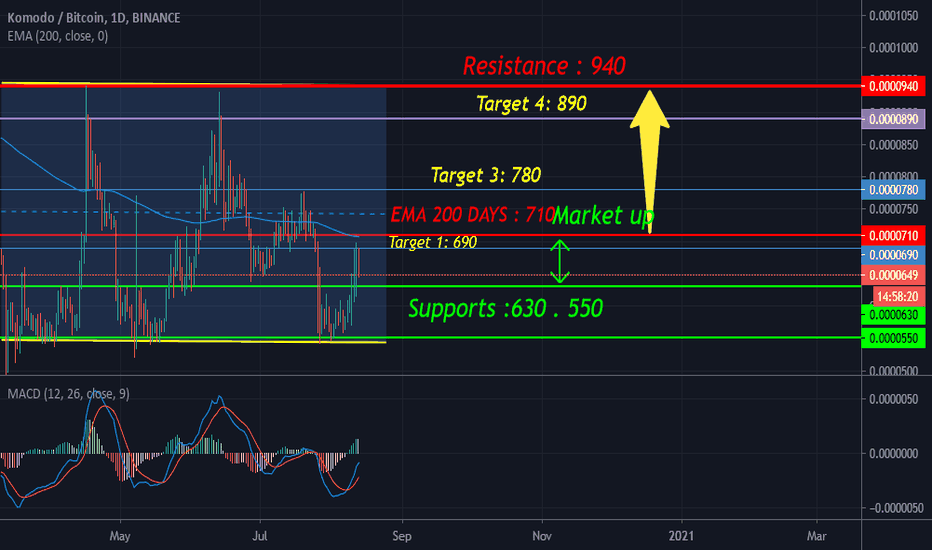This screenshot has height=550, width=932.
Task: Click the Sep label on time axis
Action: point(402,536)
